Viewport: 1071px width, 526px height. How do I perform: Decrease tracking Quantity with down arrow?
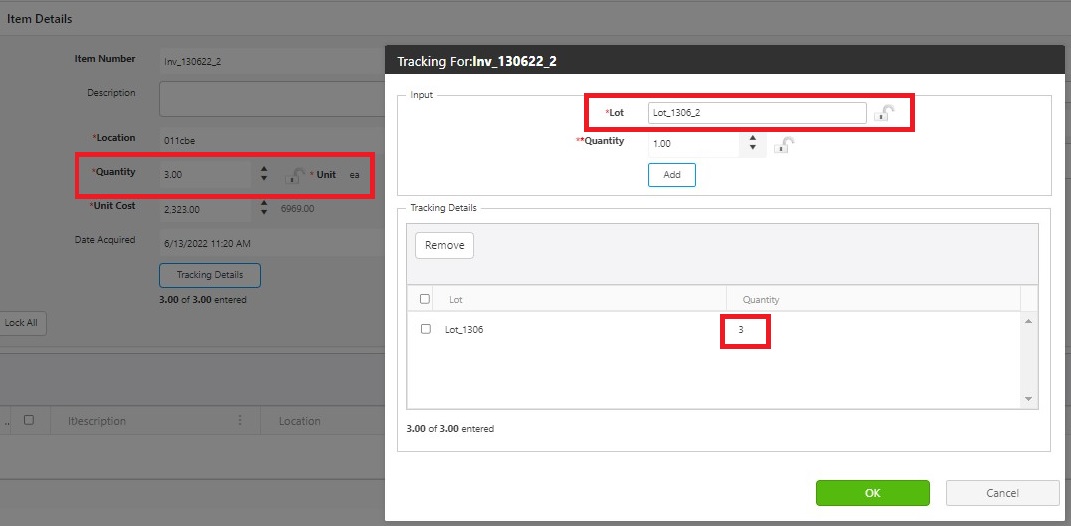pyautogui.click(x=753, y=150)
